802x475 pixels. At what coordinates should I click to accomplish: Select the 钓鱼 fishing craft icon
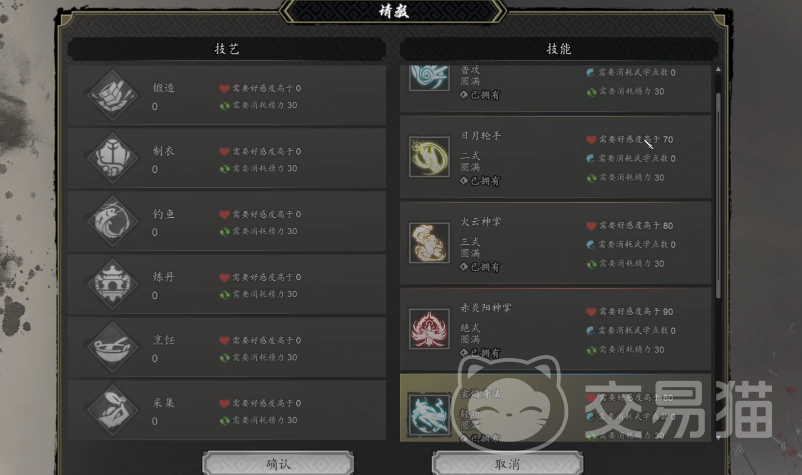(x=113, y=221)
